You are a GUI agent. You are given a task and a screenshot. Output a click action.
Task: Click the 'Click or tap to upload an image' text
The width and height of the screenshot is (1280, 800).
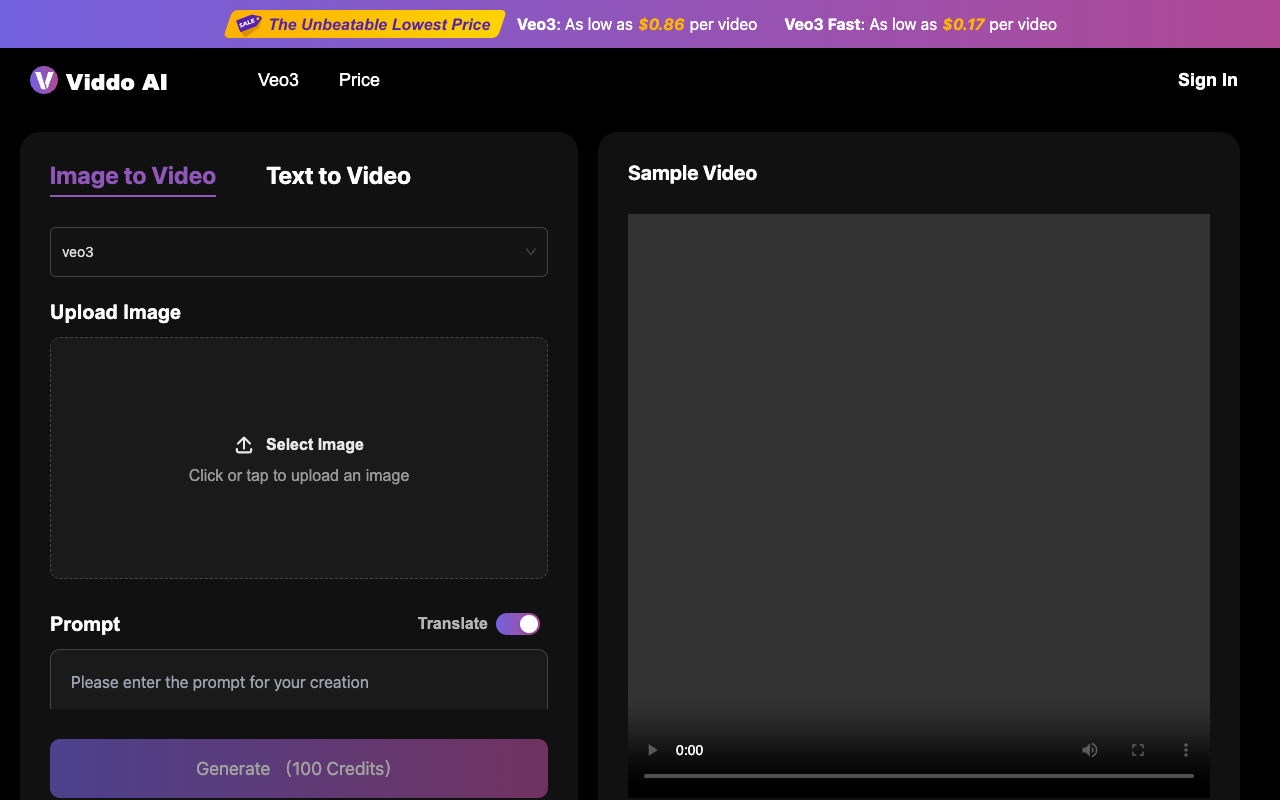299,476
